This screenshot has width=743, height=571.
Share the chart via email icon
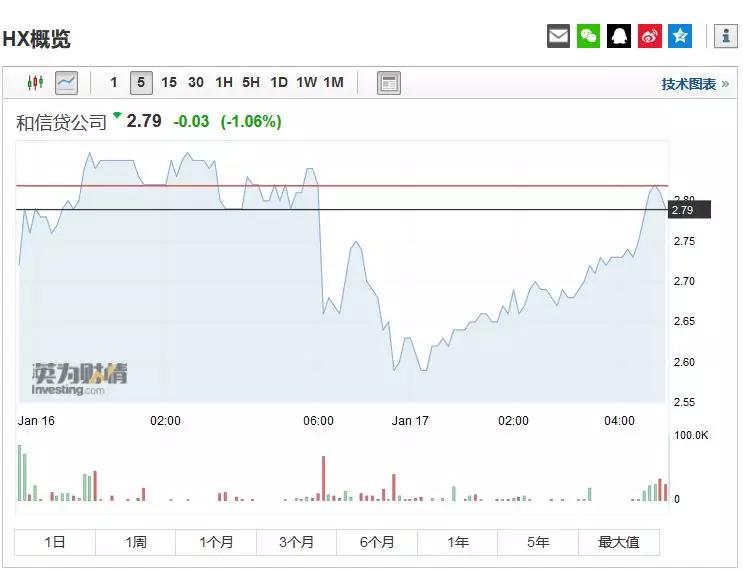pyautogui.click(x=558, y=37)
